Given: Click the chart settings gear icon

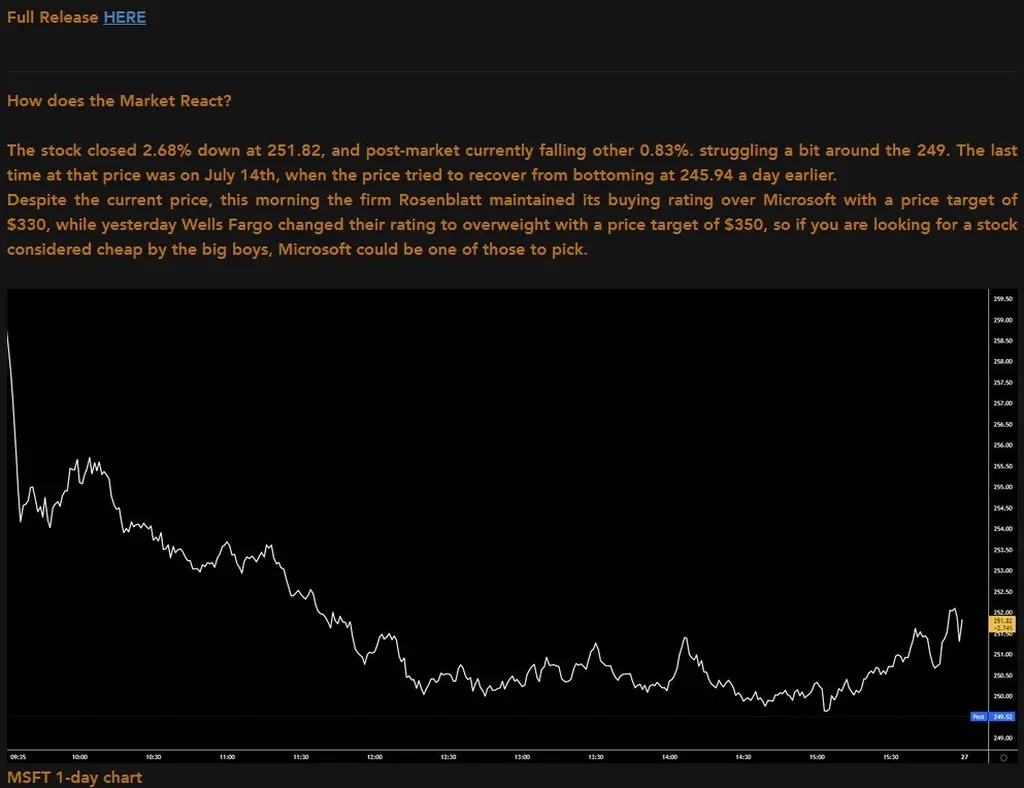Looking at the screenshot, I should click(x=1004, y=757).
